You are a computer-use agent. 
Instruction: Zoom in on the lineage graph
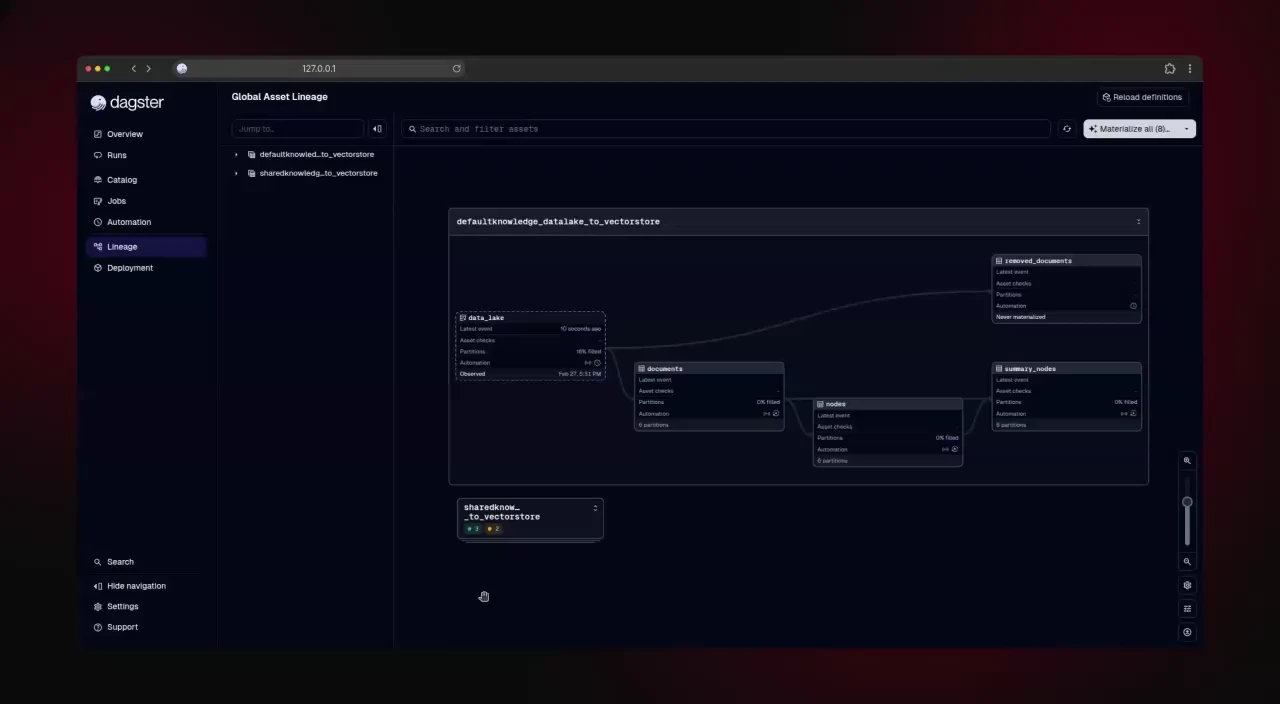1187,461
